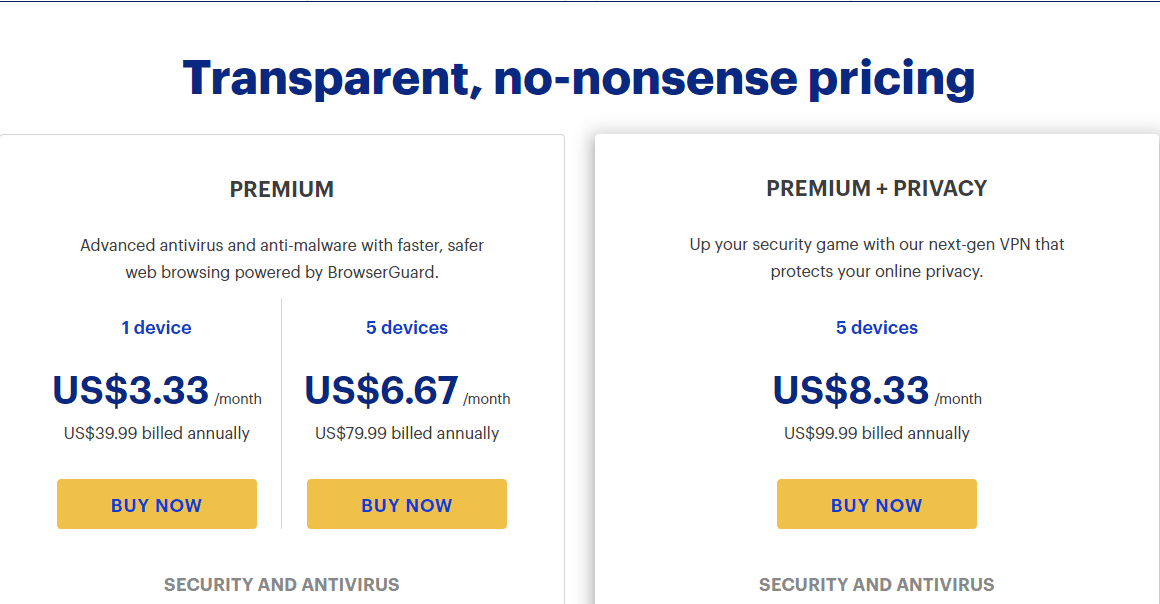Image resolution: width=1160 pixels, height=604 pixels.
Task: Click the US$6.67 monthly price
Action: [381, 390]
